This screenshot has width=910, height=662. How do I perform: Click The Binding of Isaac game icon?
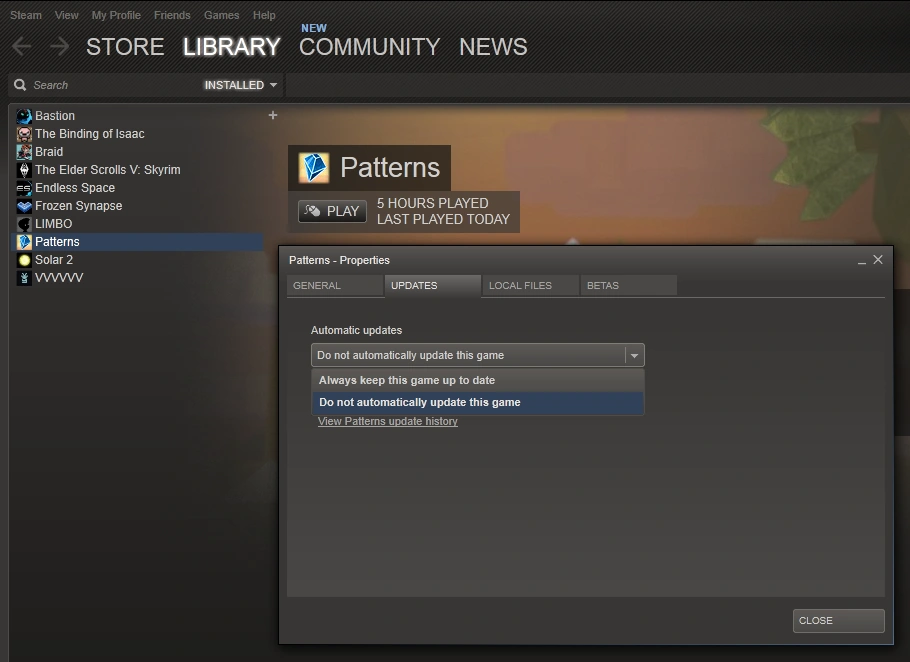coord(25,133)
